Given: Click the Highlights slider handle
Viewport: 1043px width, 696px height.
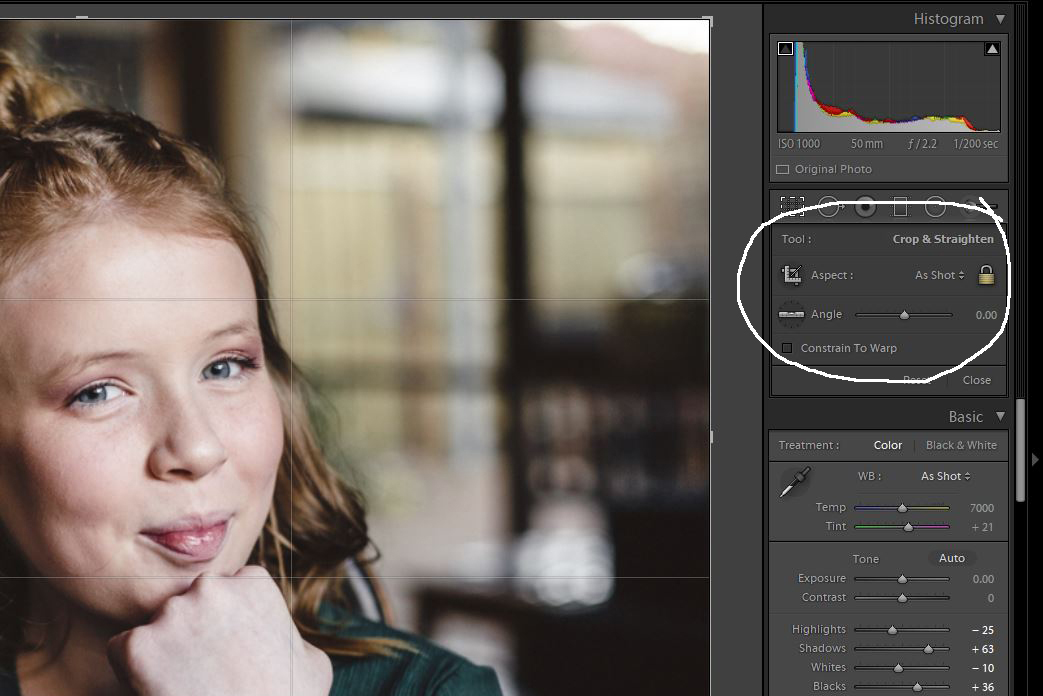Looking at the screenshot, I should (x=892, y=629).
